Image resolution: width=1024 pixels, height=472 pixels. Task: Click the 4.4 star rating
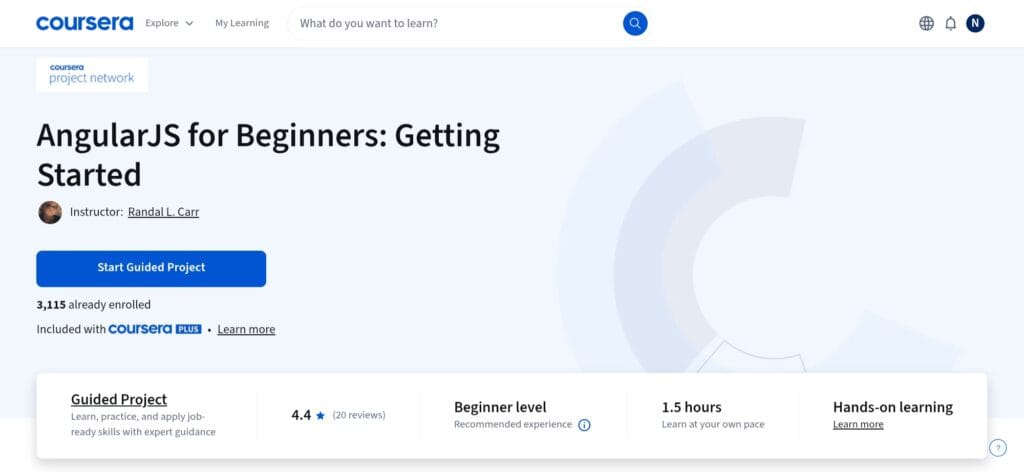(x=308, y=414)
